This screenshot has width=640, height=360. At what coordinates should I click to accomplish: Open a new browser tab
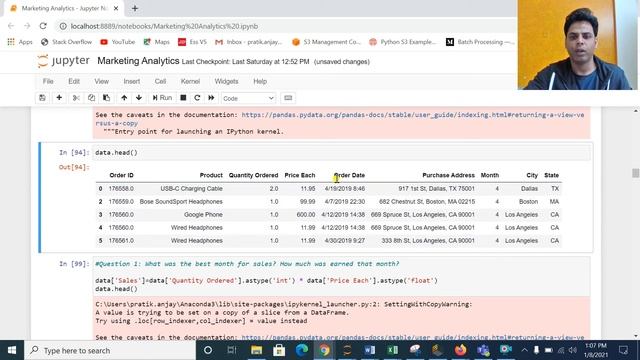tap(135, 8)
